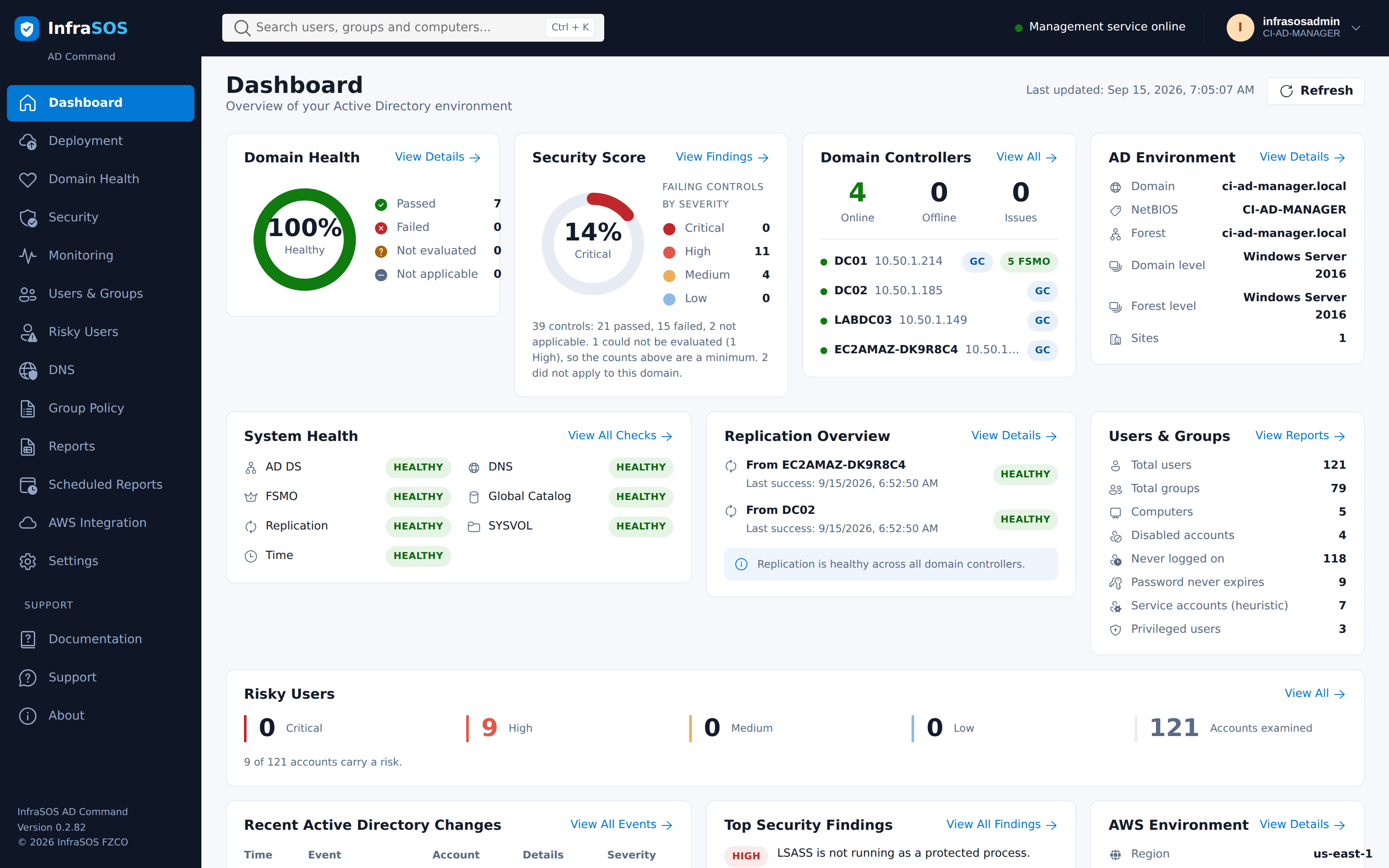Click the Documentation help-book icon

[x=27, y=640]
